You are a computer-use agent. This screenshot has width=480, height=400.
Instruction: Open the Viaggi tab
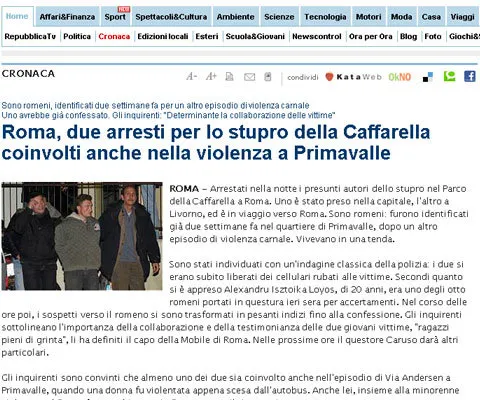463,17
